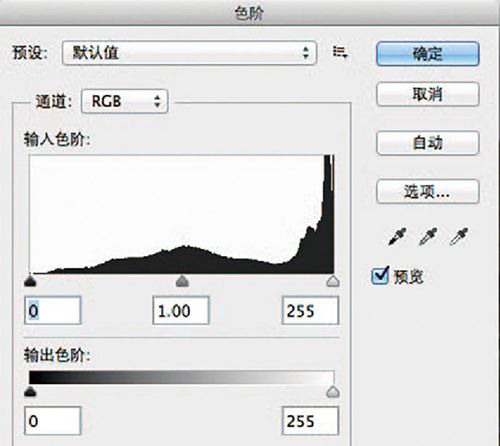500x446 pixels.
Task: Click the input shadow value field
Action: [x=53, y=310]
